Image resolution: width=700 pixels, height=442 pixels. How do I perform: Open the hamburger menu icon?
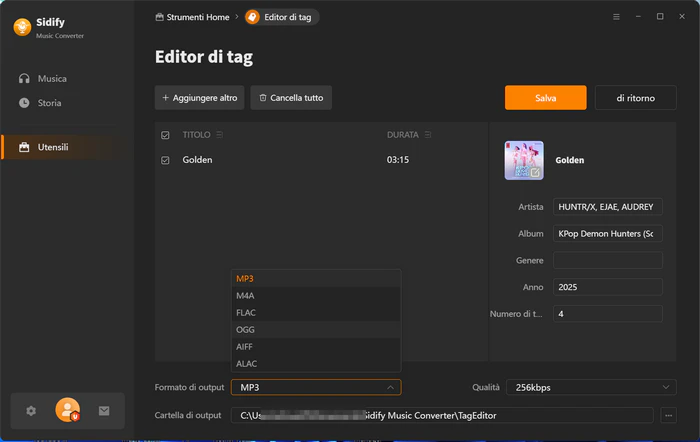pos(616,17)
